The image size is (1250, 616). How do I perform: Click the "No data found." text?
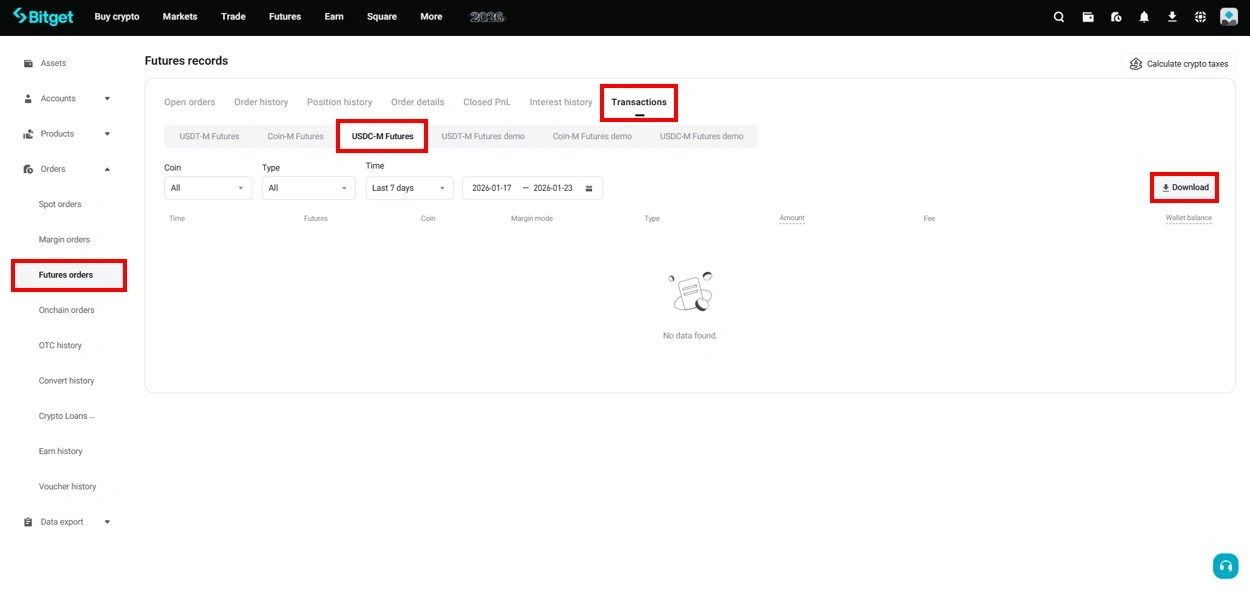click(690, 336)
